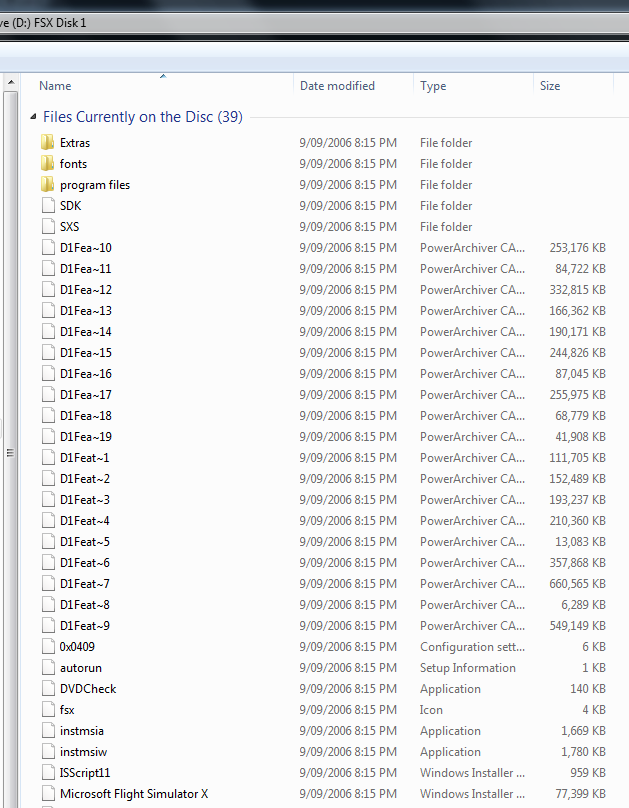Click the DVDCheck application icon

(48, 688)
